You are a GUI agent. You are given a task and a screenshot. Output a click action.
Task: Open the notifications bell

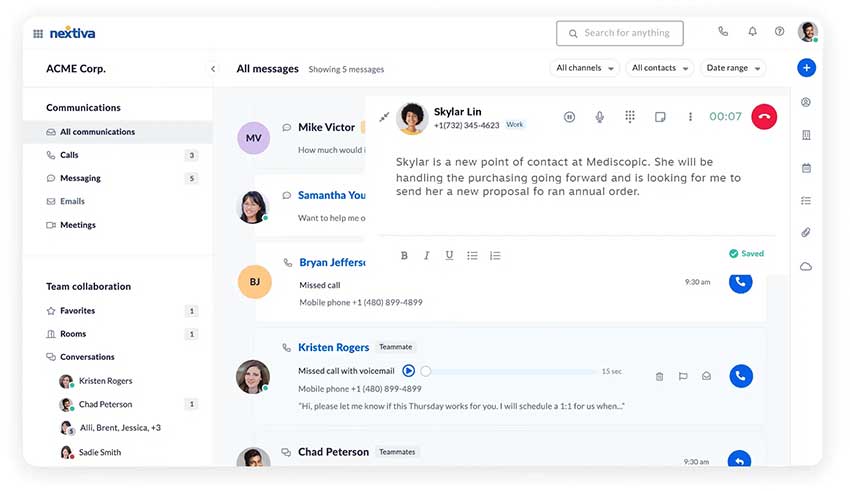752,32
